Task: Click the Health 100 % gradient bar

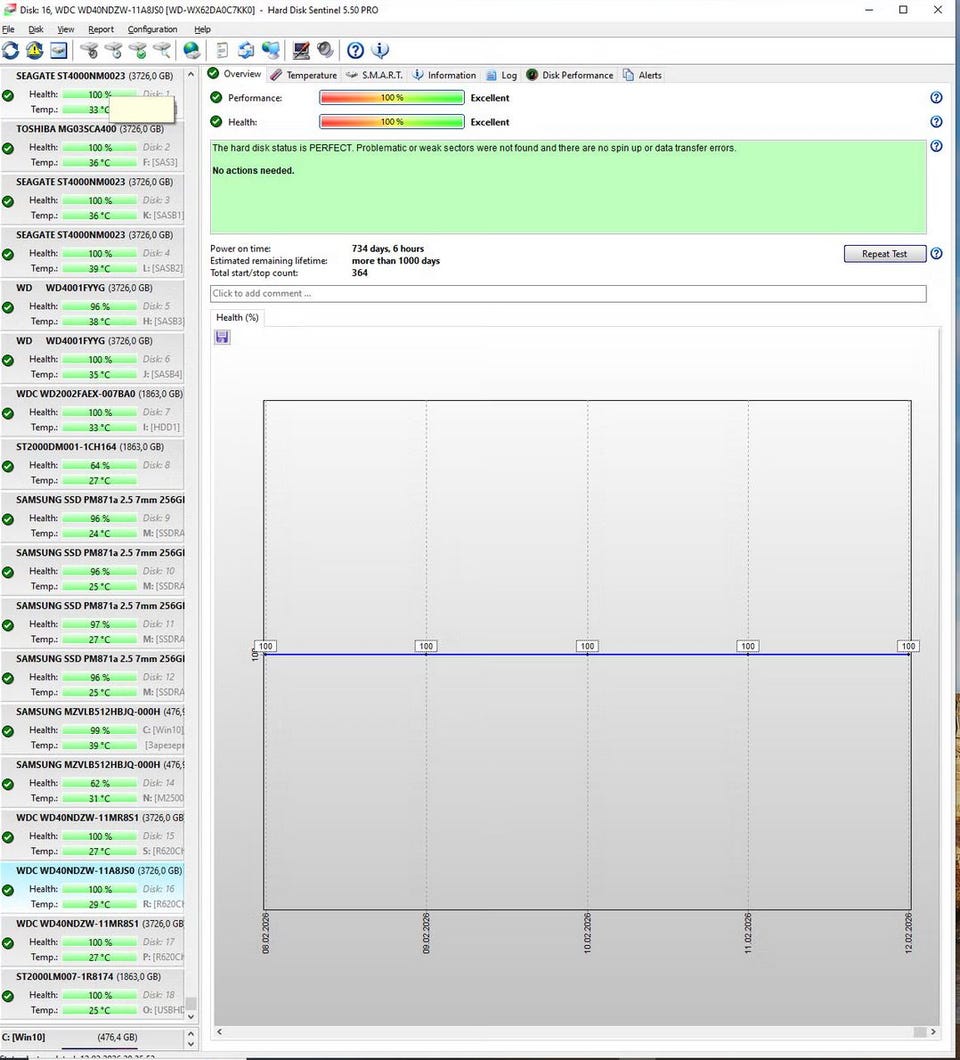Action: tap(391, 122)
